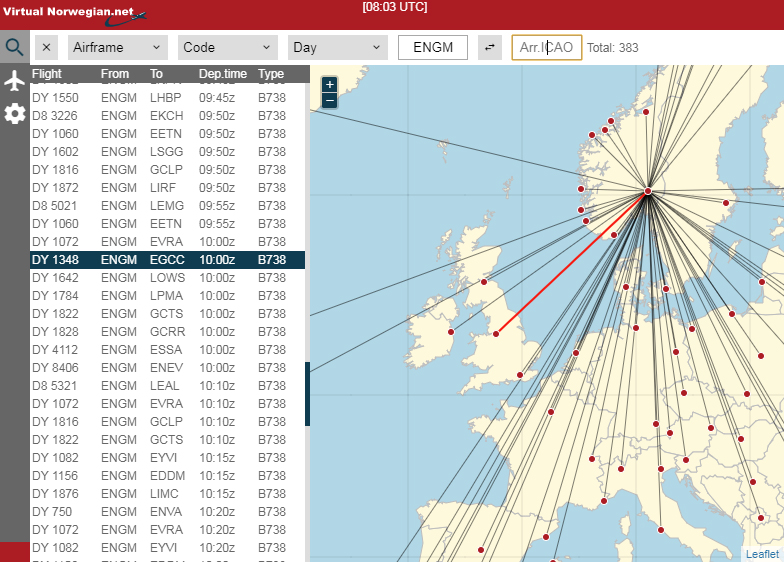
Task: Click the flight list scrollbar thumb
Action: pyautogui.click(x=308, y=394)
